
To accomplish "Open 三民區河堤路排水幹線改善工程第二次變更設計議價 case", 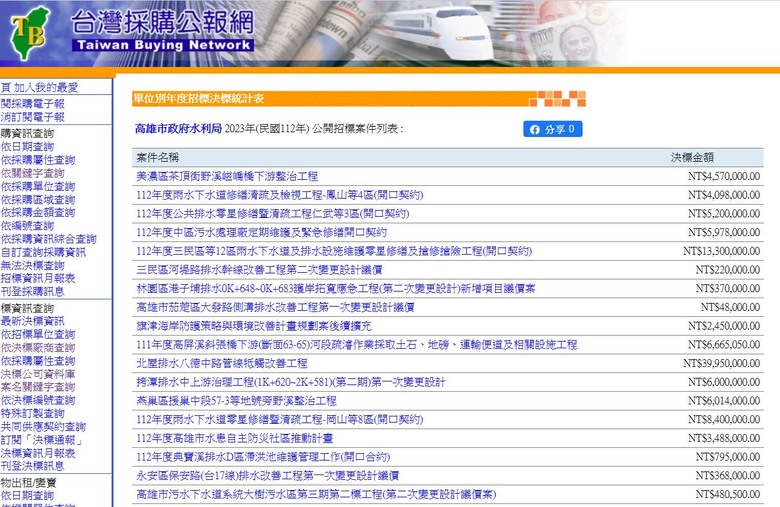I will tap(260, 270).
